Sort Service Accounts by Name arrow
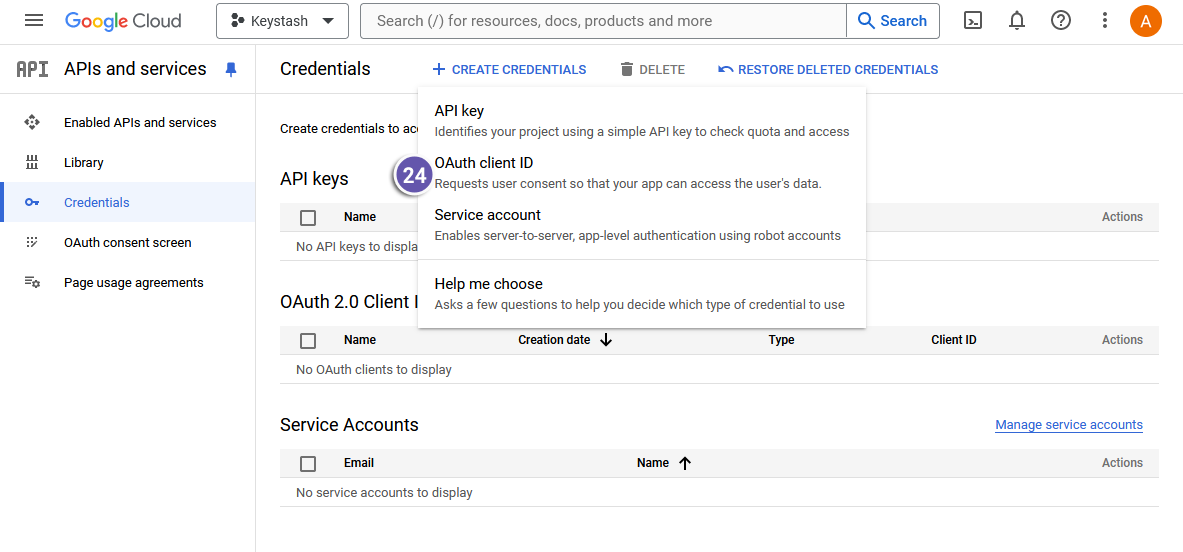Screen dimensions: 1183x552 pos(685,463)
